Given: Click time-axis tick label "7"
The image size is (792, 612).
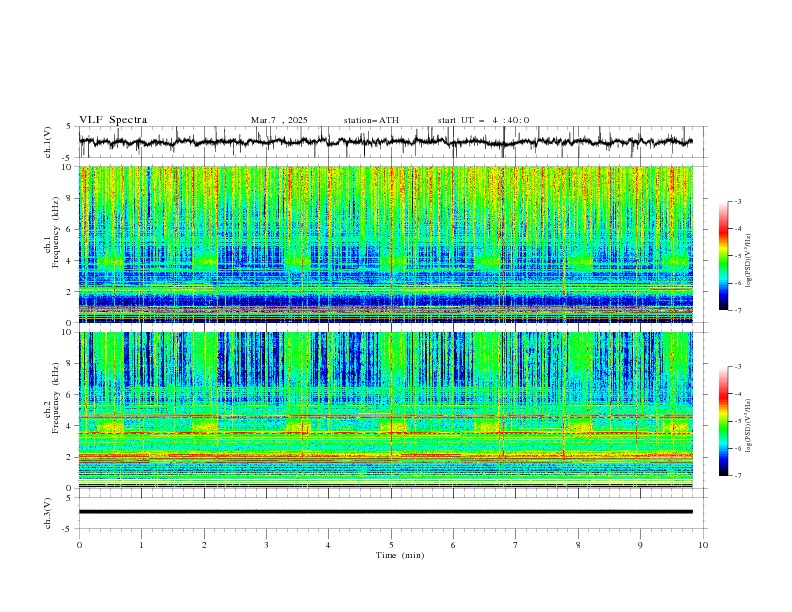Looking at the screenshot, I should tap(516, 545).
